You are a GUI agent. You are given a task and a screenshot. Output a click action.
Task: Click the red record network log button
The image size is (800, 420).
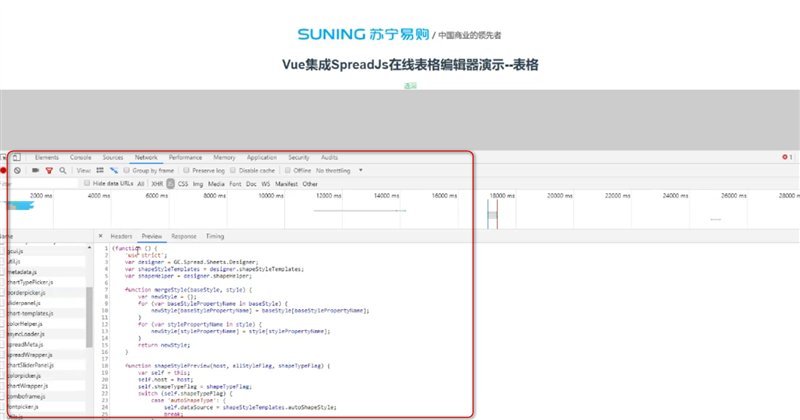pos(4,171)
